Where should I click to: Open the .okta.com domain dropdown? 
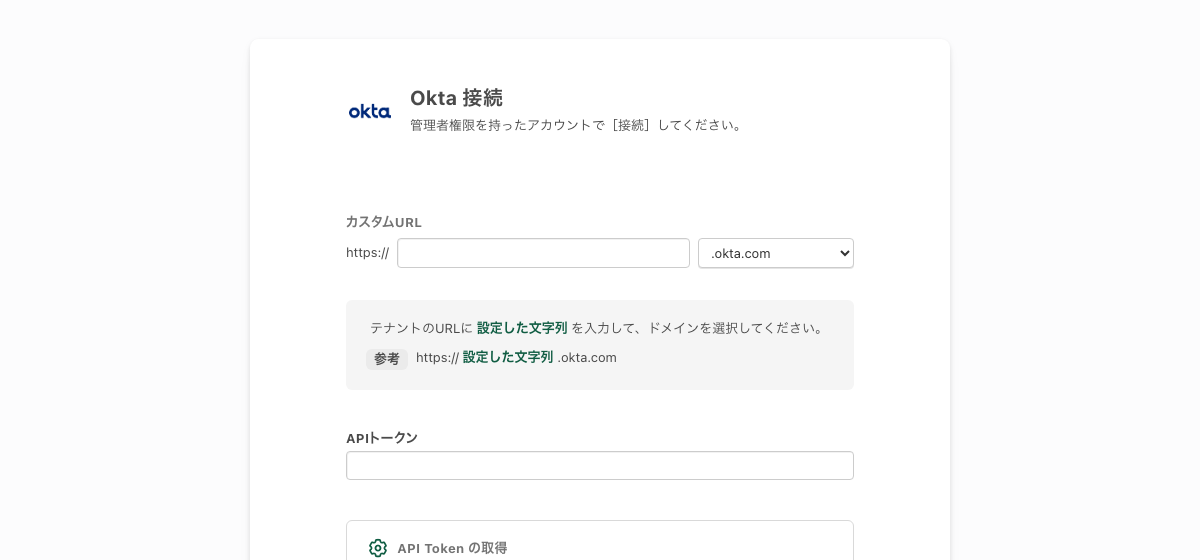tap(776, 253)
